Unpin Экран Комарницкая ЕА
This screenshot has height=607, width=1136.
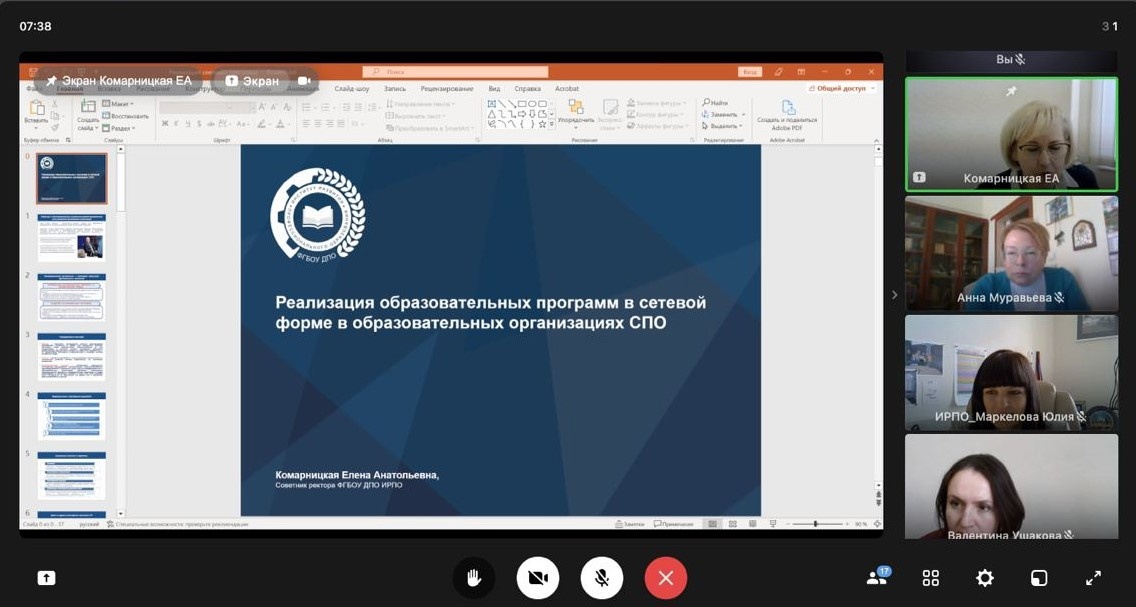51,81
